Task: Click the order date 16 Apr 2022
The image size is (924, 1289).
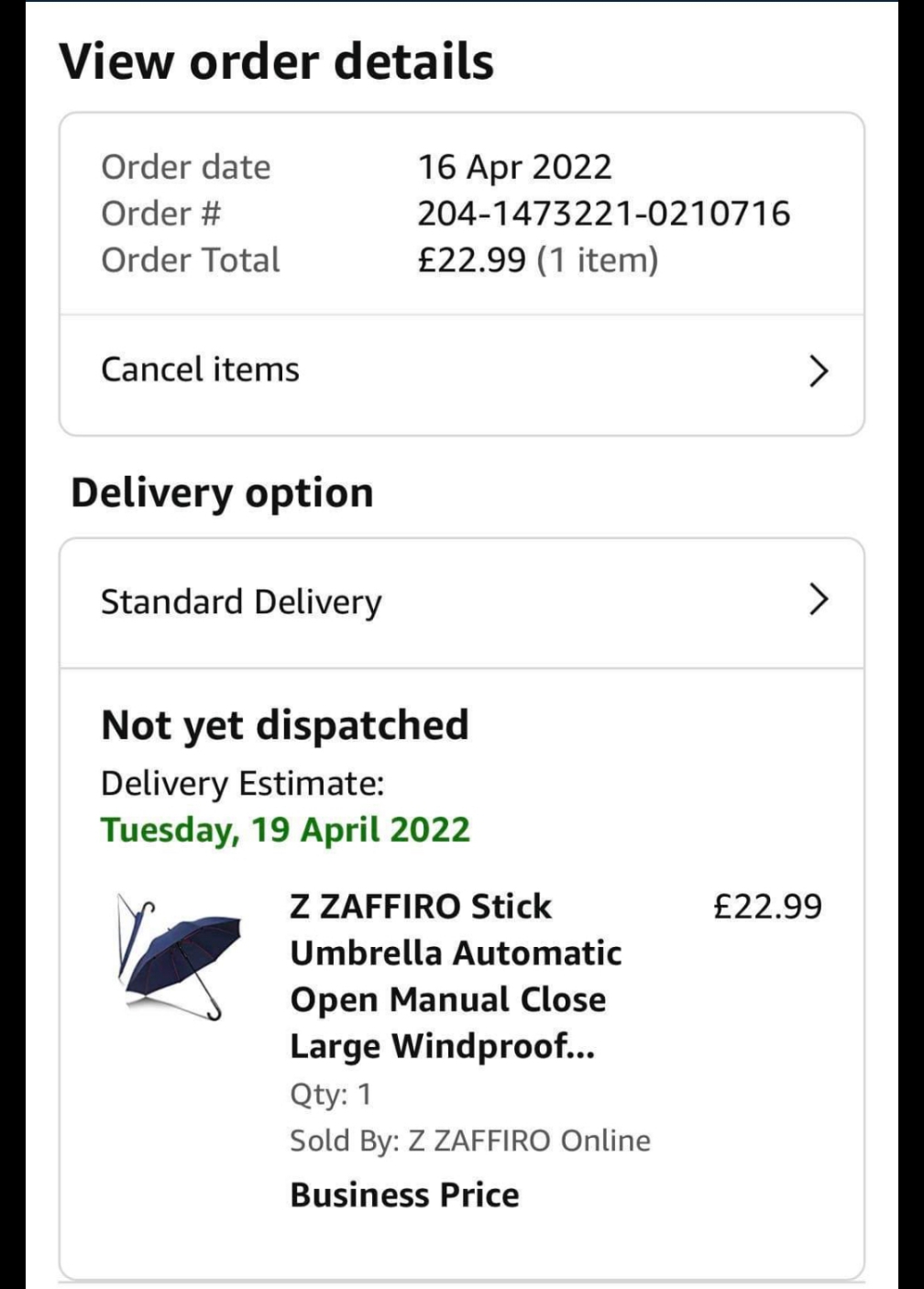Action: click(514, 167)
